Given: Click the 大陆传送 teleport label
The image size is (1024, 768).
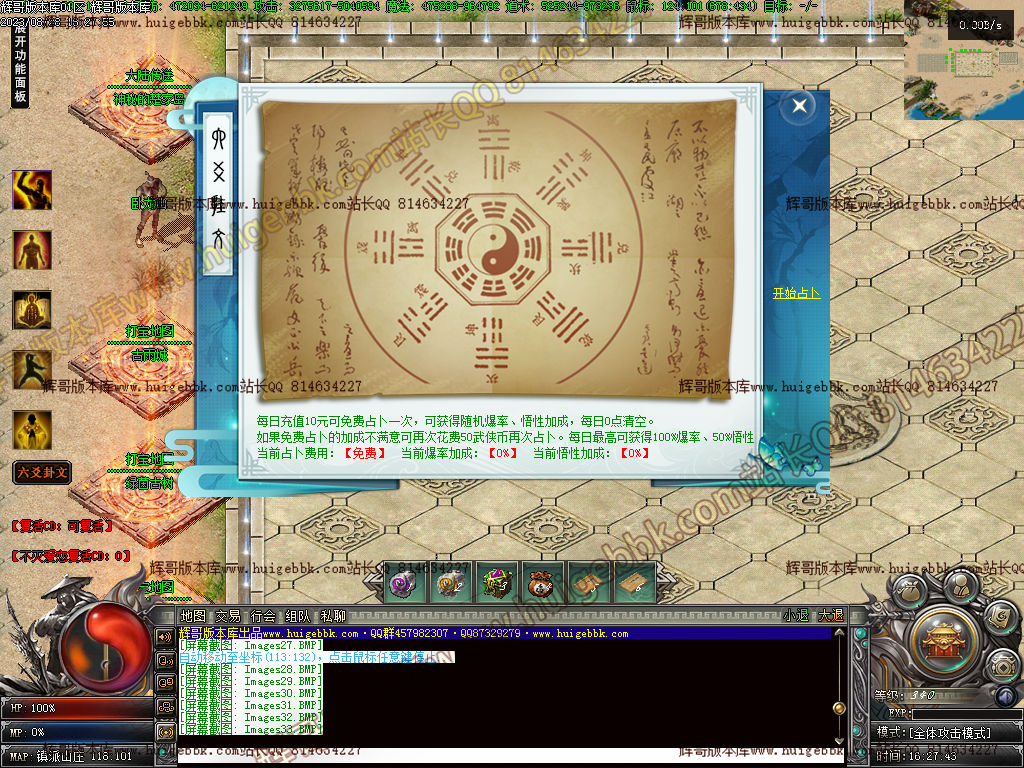Looking at the screenshot, I should click(150, 76).
